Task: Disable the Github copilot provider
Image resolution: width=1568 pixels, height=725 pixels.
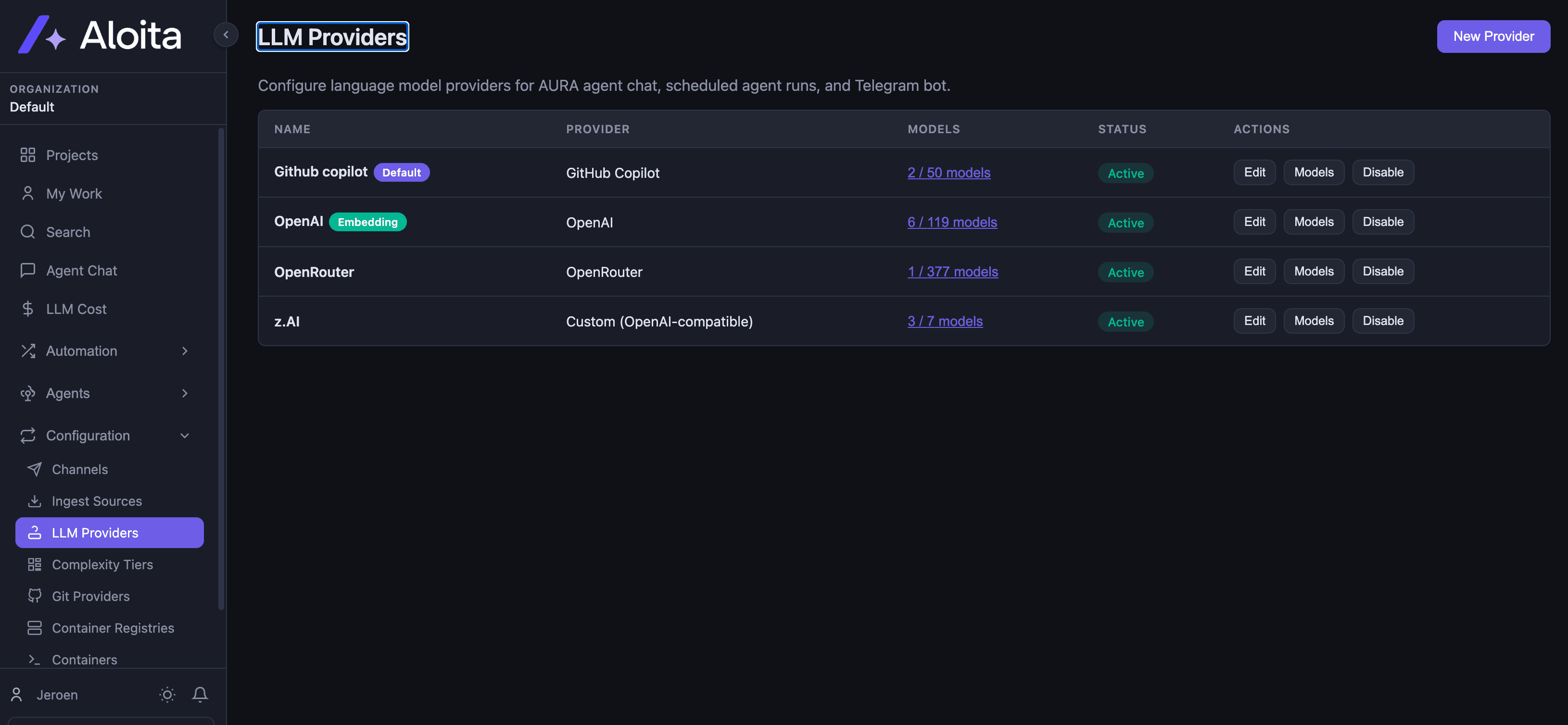Action: [1383, 172]
